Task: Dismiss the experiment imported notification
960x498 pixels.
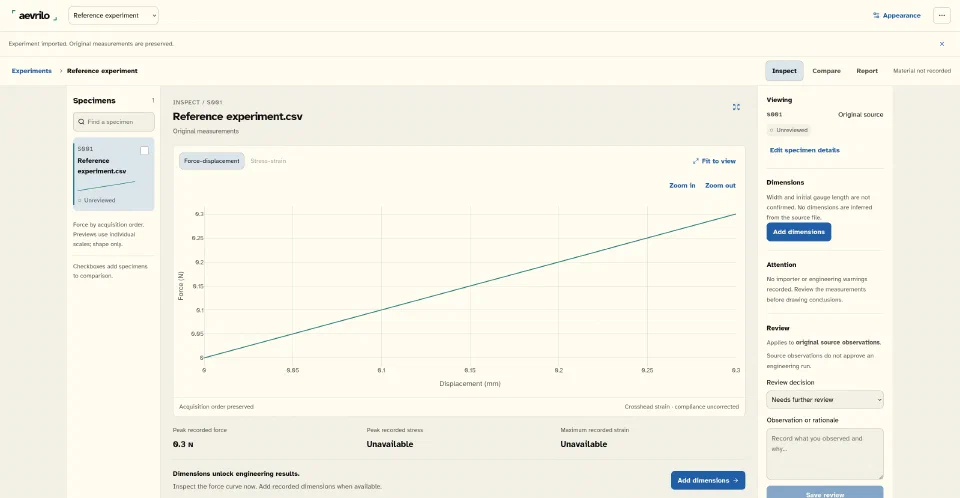Action: tap(942, 44)
